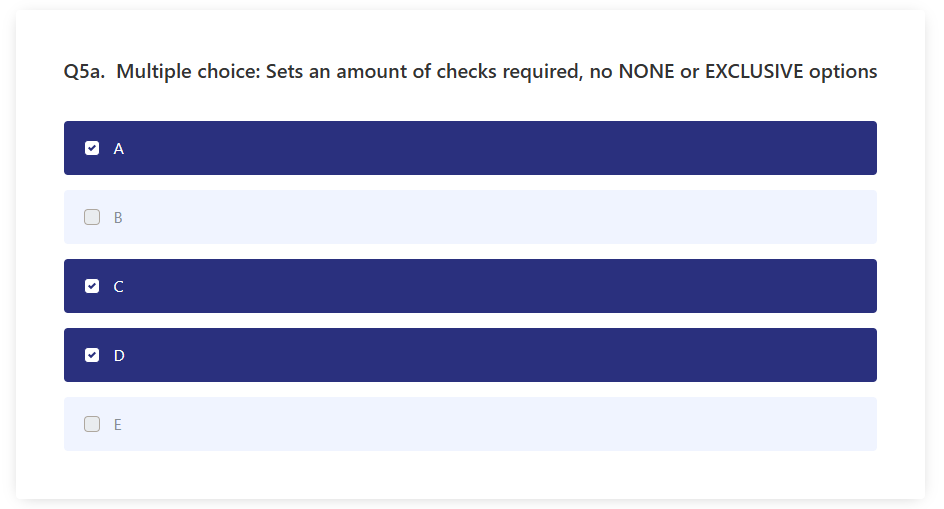Viewport: 944px width, 509px height.
Task: Click the dark blue row of option C
Action: pyautogui.click(x=470, y=286)
